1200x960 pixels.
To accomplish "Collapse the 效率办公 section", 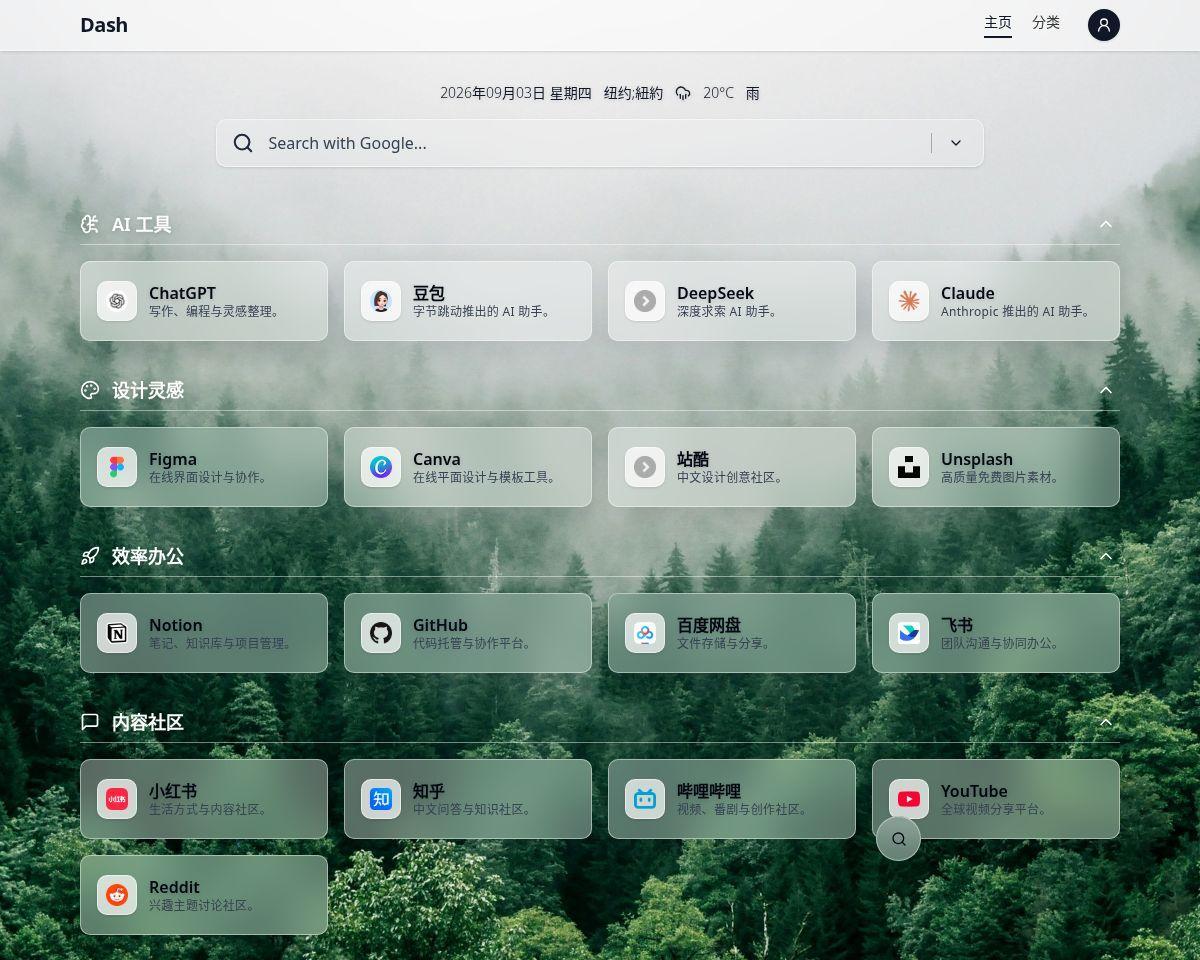I will [x=1106, y=556].
